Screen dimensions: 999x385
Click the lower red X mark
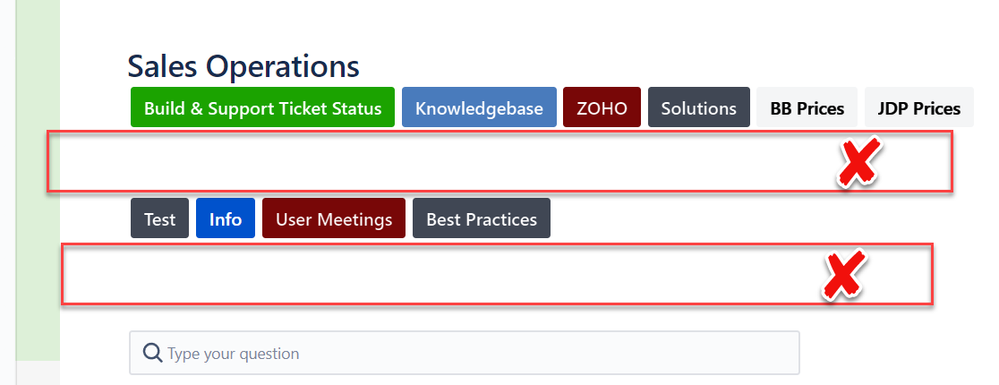click(x=844, y=275)
